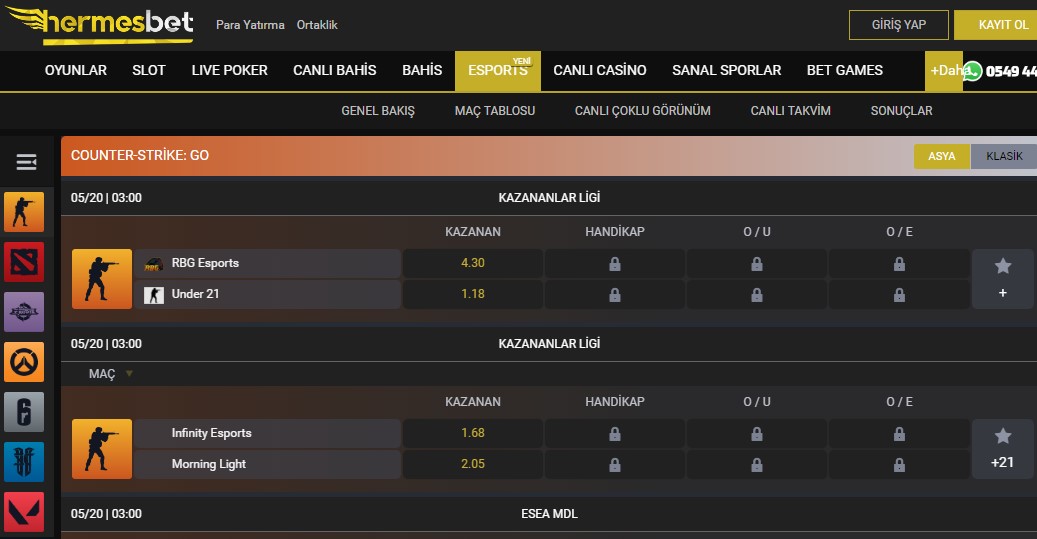1037x539 pixels.
Task: Open LIVE POKER menu
Action: 229,70
